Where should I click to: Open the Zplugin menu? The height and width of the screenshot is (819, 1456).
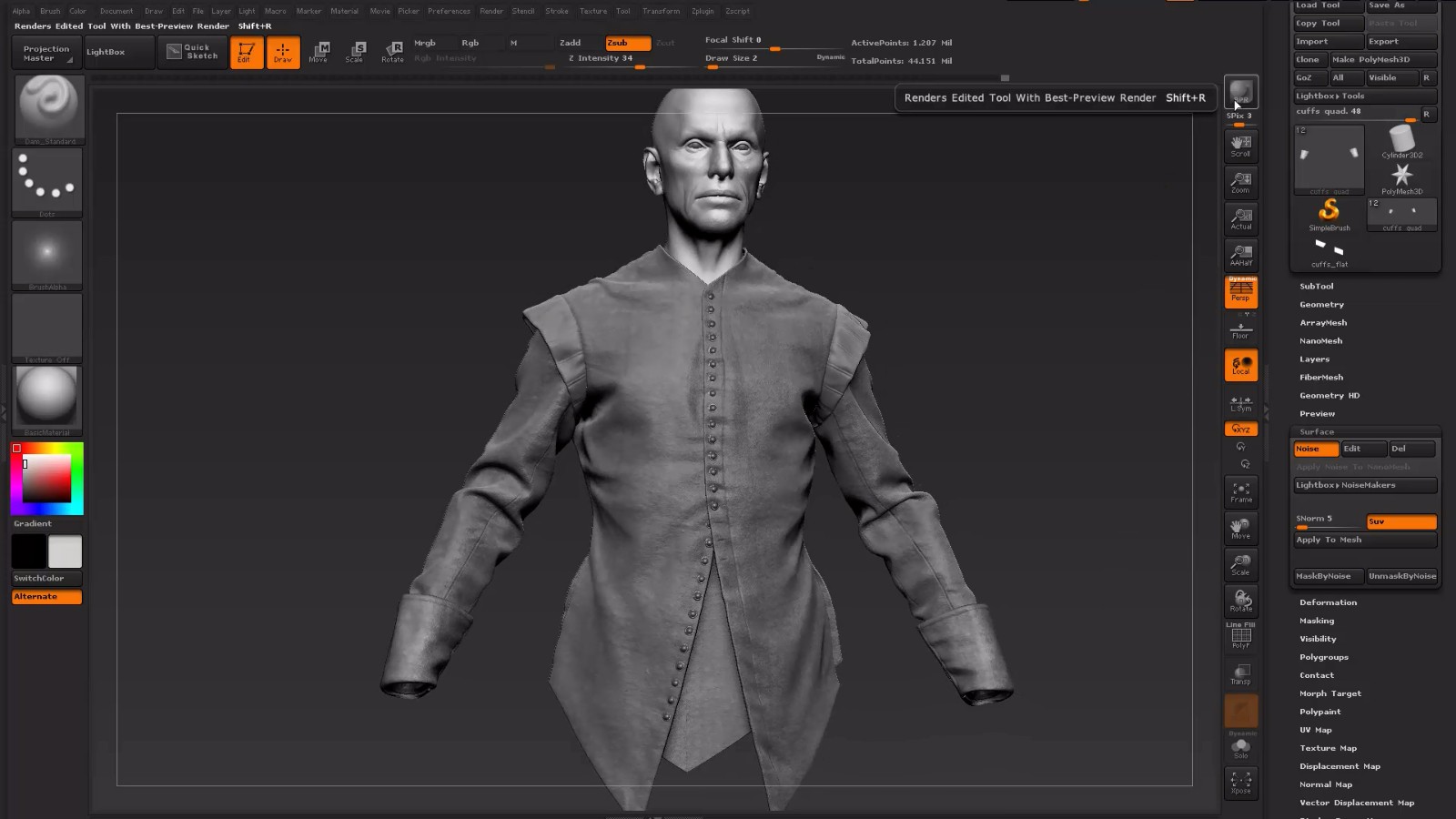point(703,11)
